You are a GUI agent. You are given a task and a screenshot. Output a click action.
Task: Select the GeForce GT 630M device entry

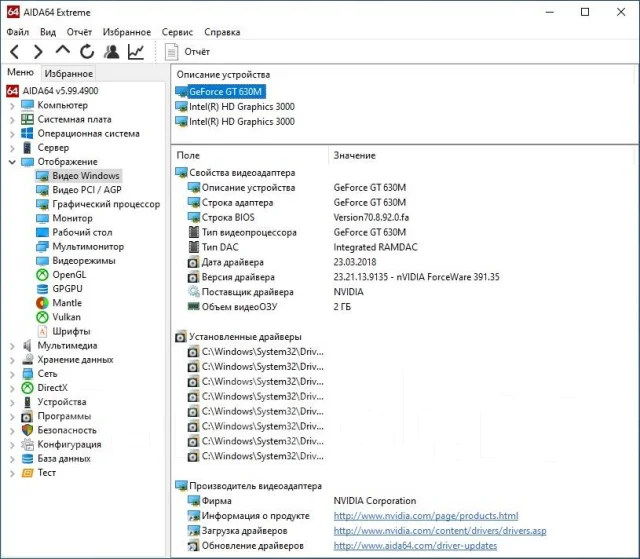[220, 91]
